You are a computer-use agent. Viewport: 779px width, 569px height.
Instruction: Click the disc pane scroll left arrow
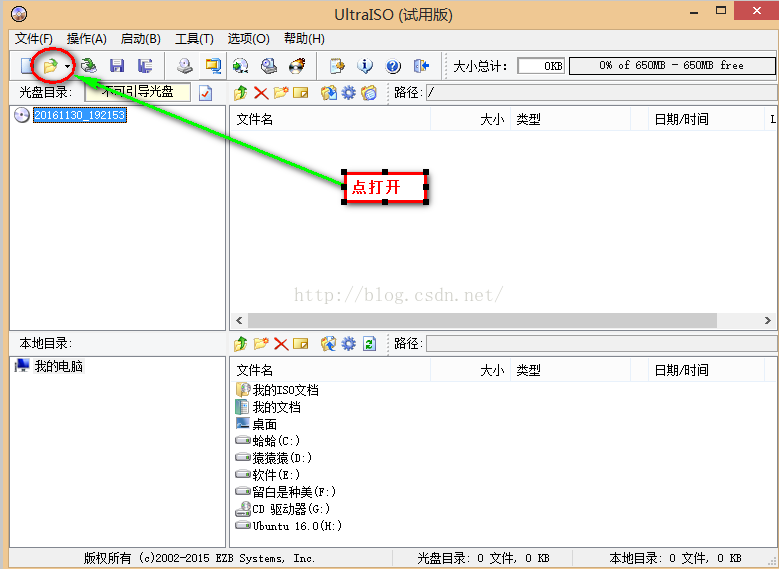pos(239,321)
